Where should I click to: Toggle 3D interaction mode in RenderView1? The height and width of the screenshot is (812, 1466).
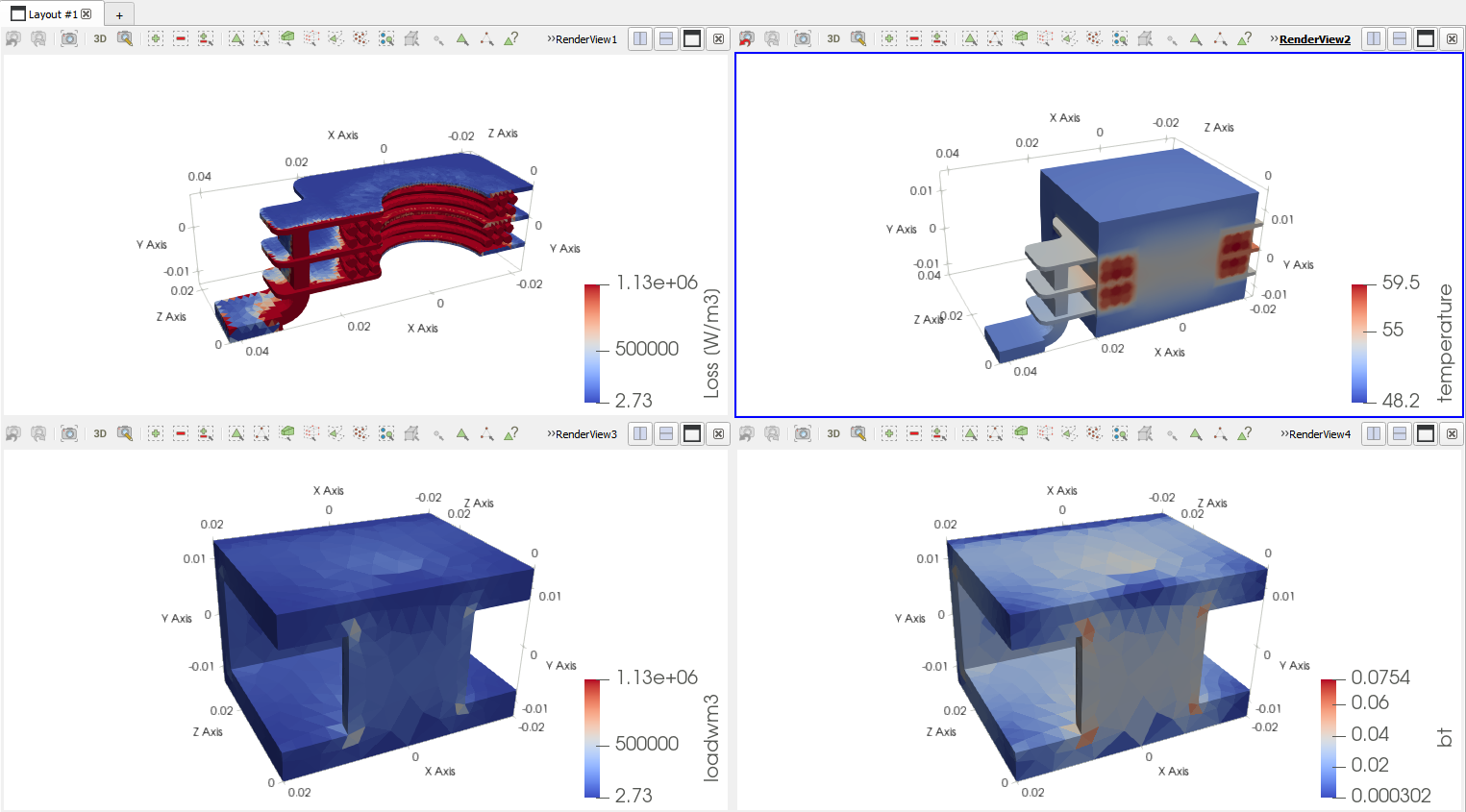100,38
